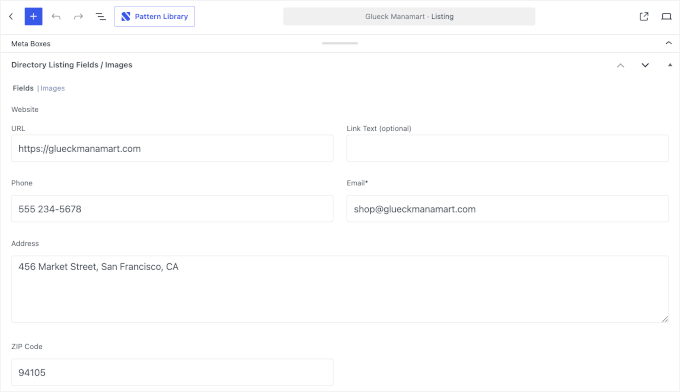Click the Link Text (optional) label
The width and height of the screenshot is (680, 392).
tap(379, 128)
